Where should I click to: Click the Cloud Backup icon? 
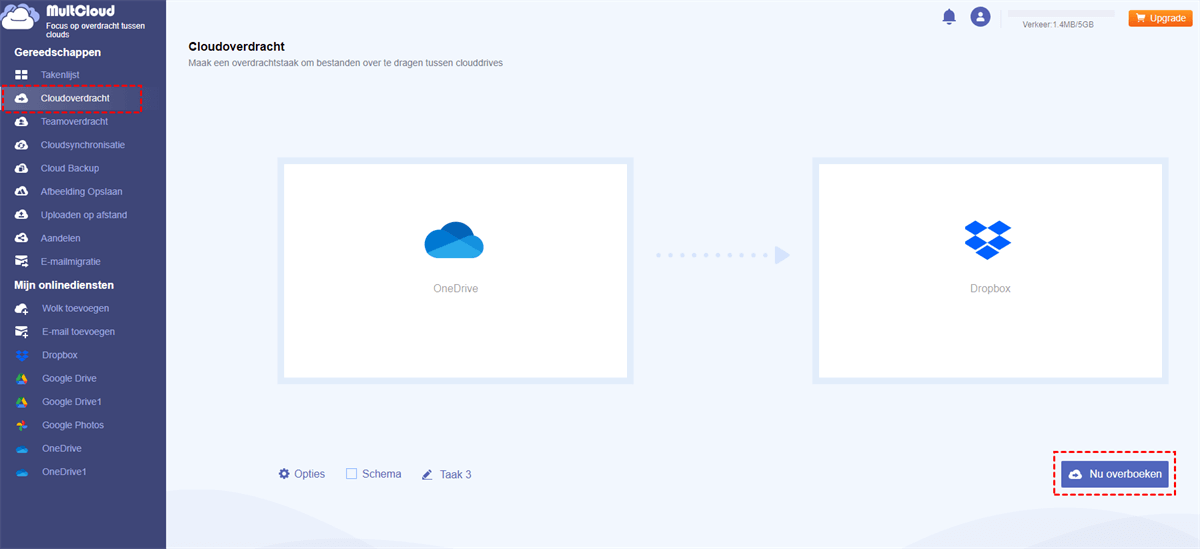[21, 168]
